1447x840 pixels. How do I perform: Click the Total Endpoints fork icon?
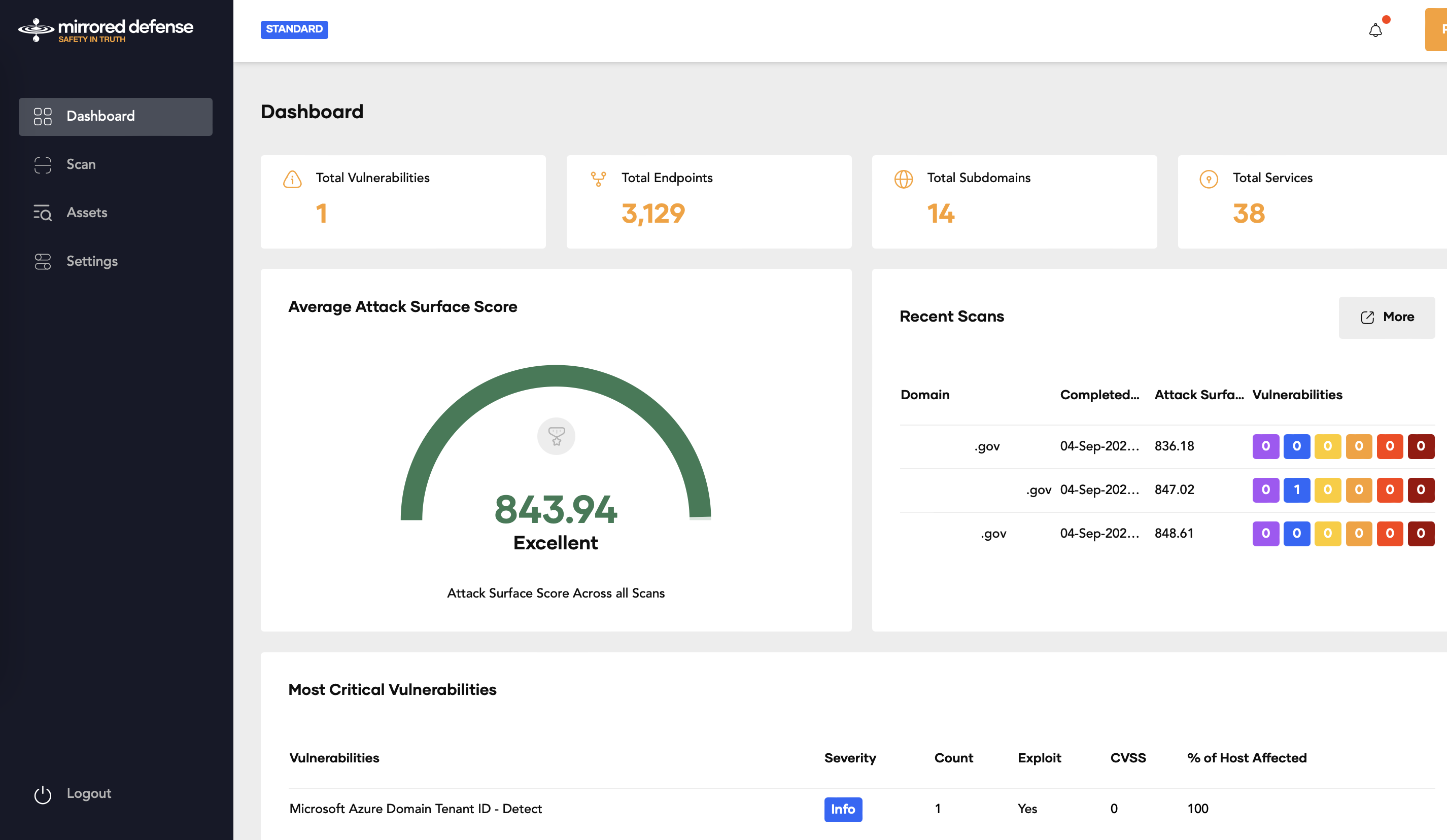[598, 179]
